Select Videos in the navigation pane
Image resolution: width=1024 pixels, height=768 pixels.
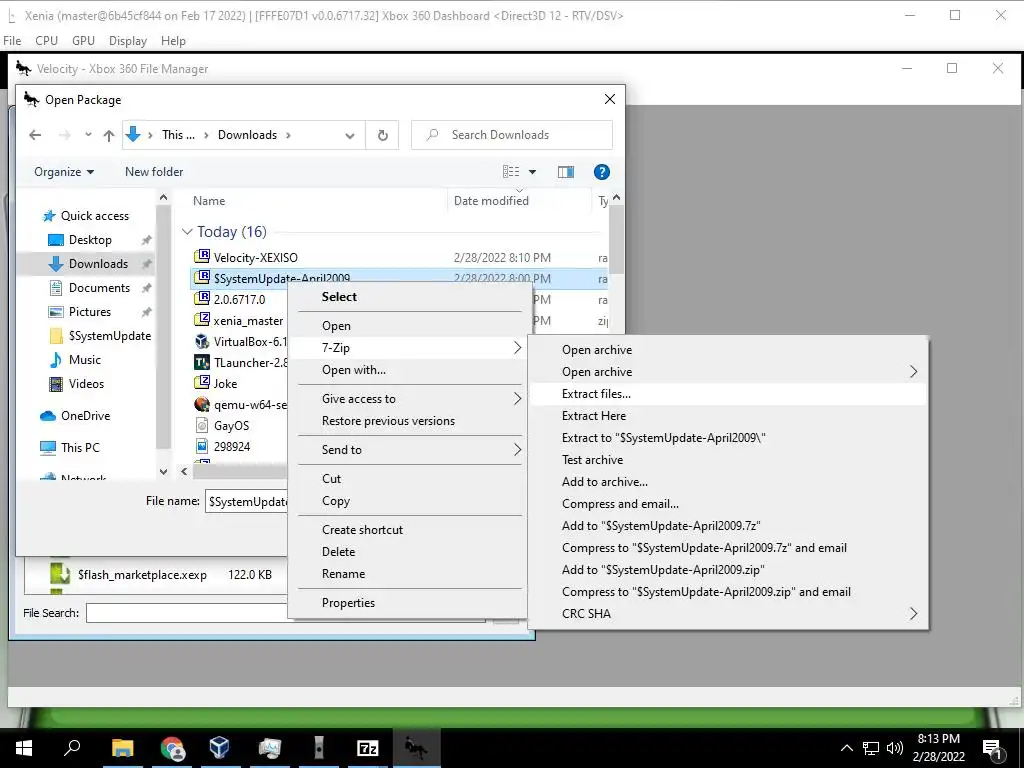tap(86, 384)
